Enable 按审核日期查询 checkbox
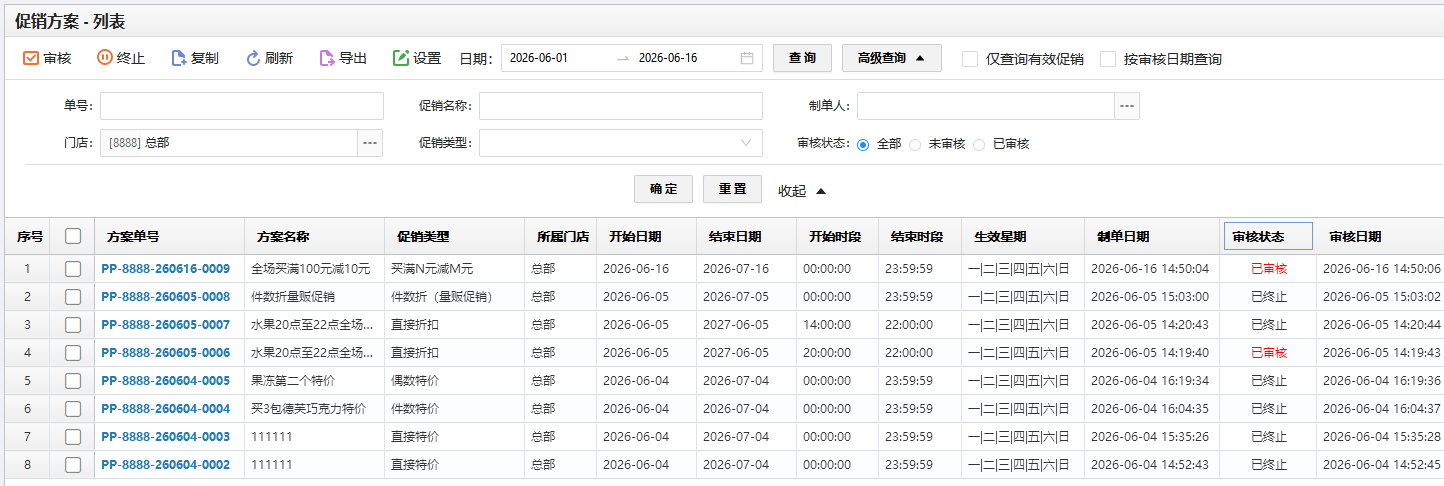The width and height of the screenshot is (1444, 486). coord(1108,59)
